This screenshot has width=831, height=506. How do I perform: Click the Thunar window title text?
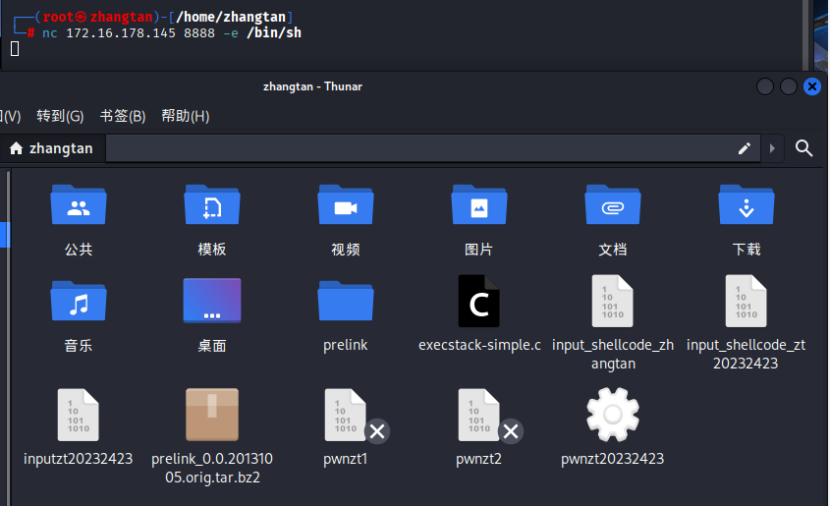[313, 86]
